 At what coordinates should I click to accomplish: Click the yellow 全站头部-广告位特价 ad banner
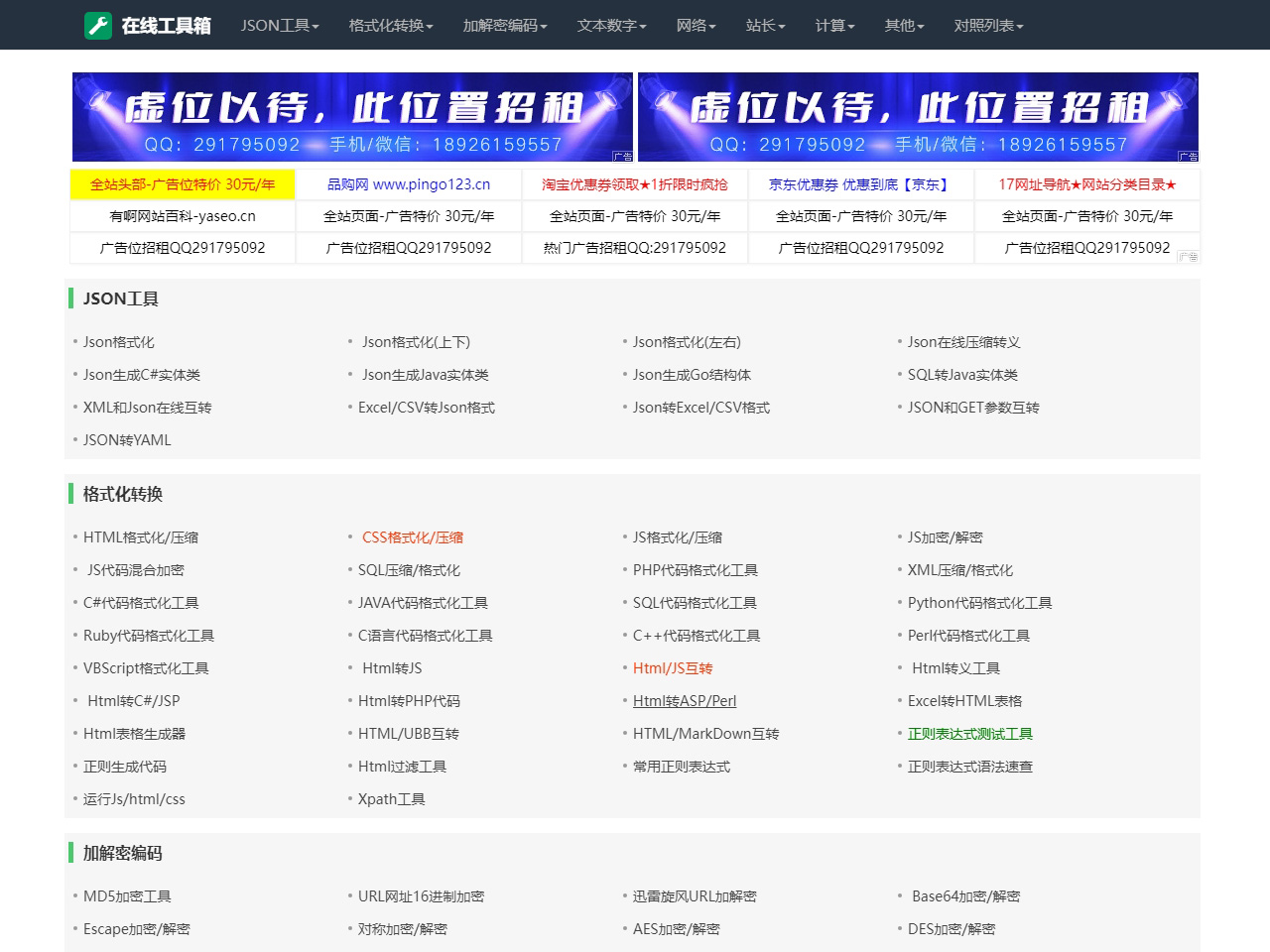(182, 183)
